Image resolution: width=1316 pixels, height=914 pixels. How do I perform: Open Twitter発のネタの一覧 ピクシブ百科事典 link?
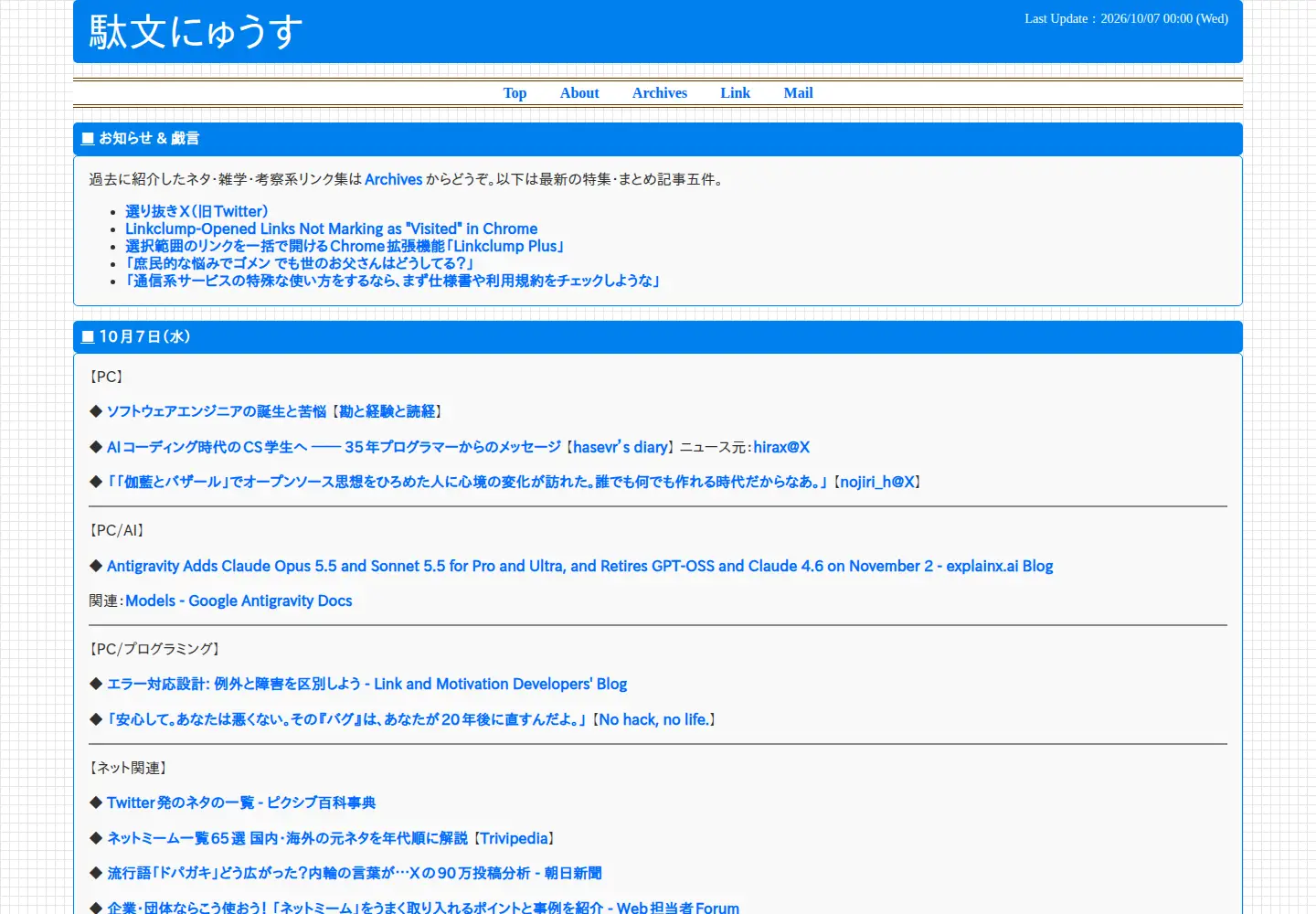tap(241, 802)
